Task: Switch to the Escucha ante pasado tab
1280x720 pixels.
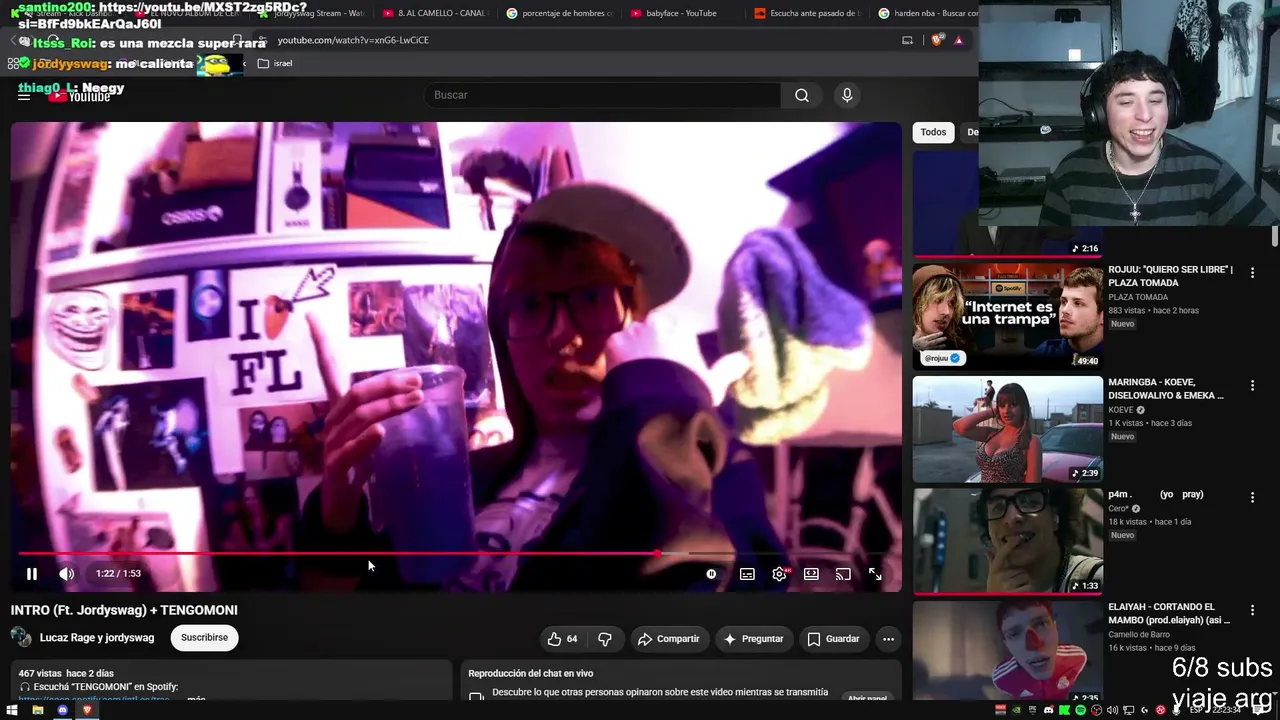Action: click(808, 13)
